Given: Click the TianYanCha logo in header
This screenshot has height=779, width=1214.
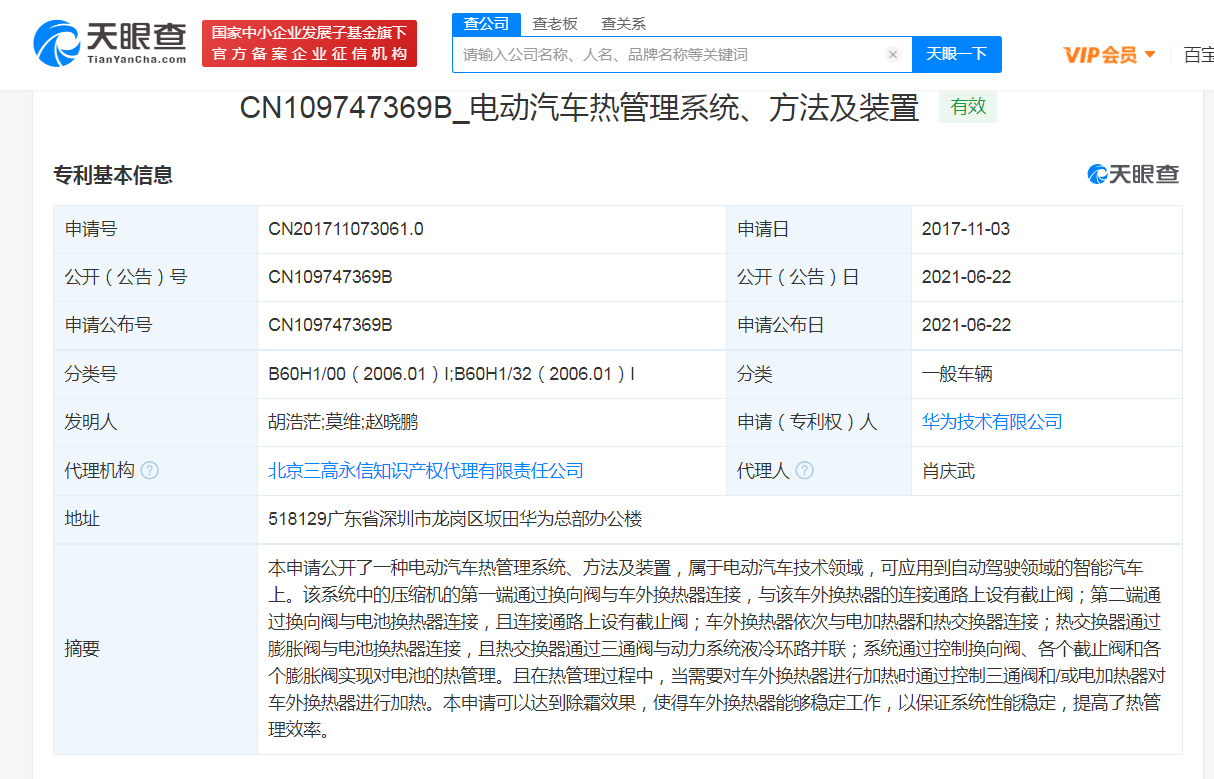Looking at the screenshot, I should click(110, 43).
